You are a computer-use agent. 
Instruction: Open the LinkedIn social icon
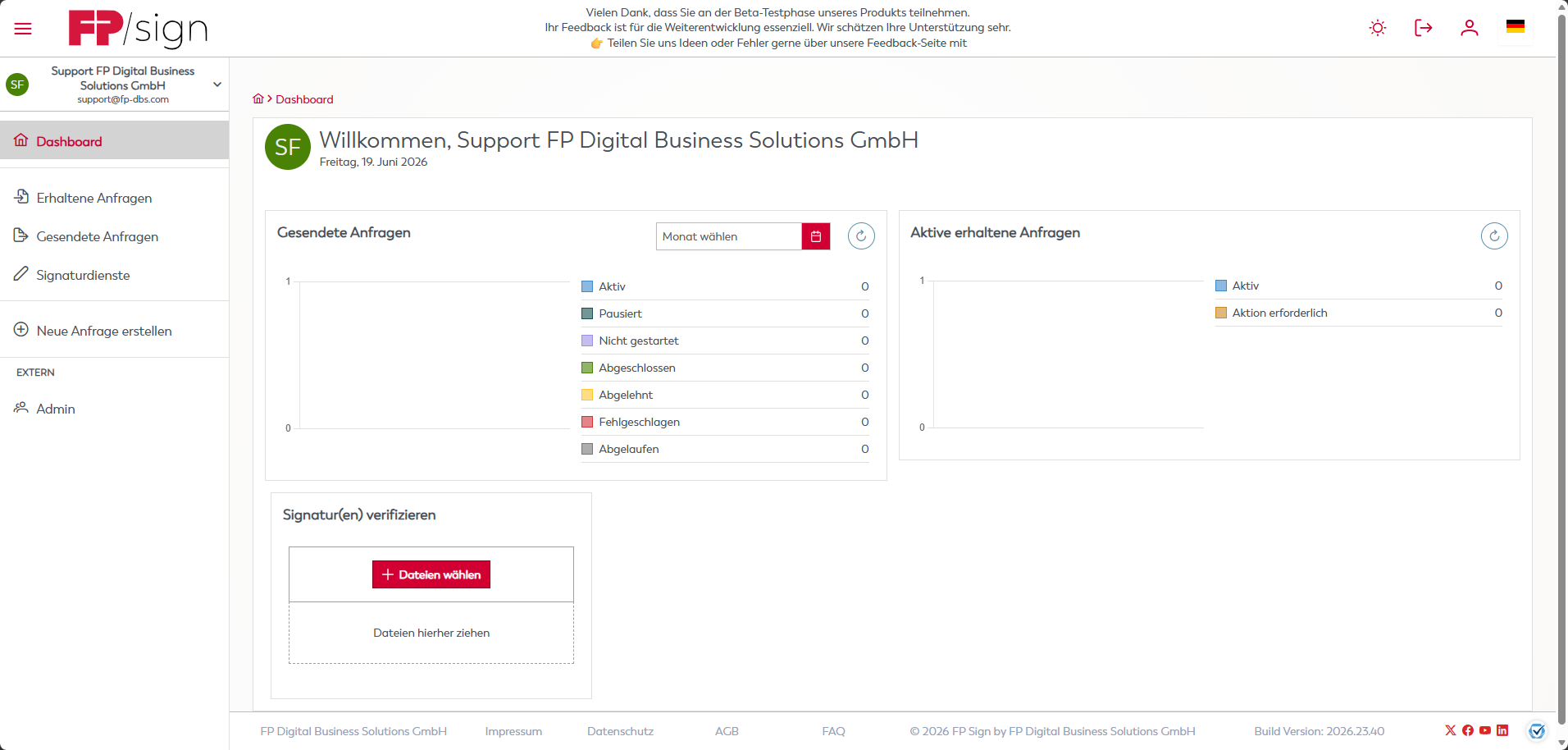[1502, 730]
